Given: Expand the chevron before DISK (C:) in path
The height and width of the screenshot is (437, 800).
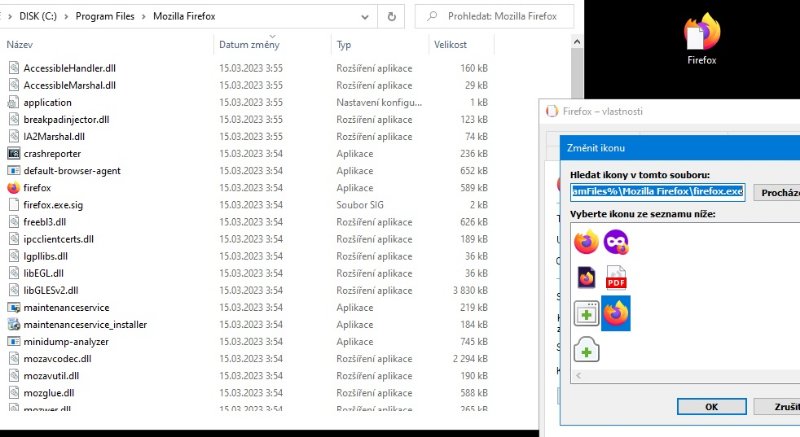Looking at the screenshot, I should 10,16.
